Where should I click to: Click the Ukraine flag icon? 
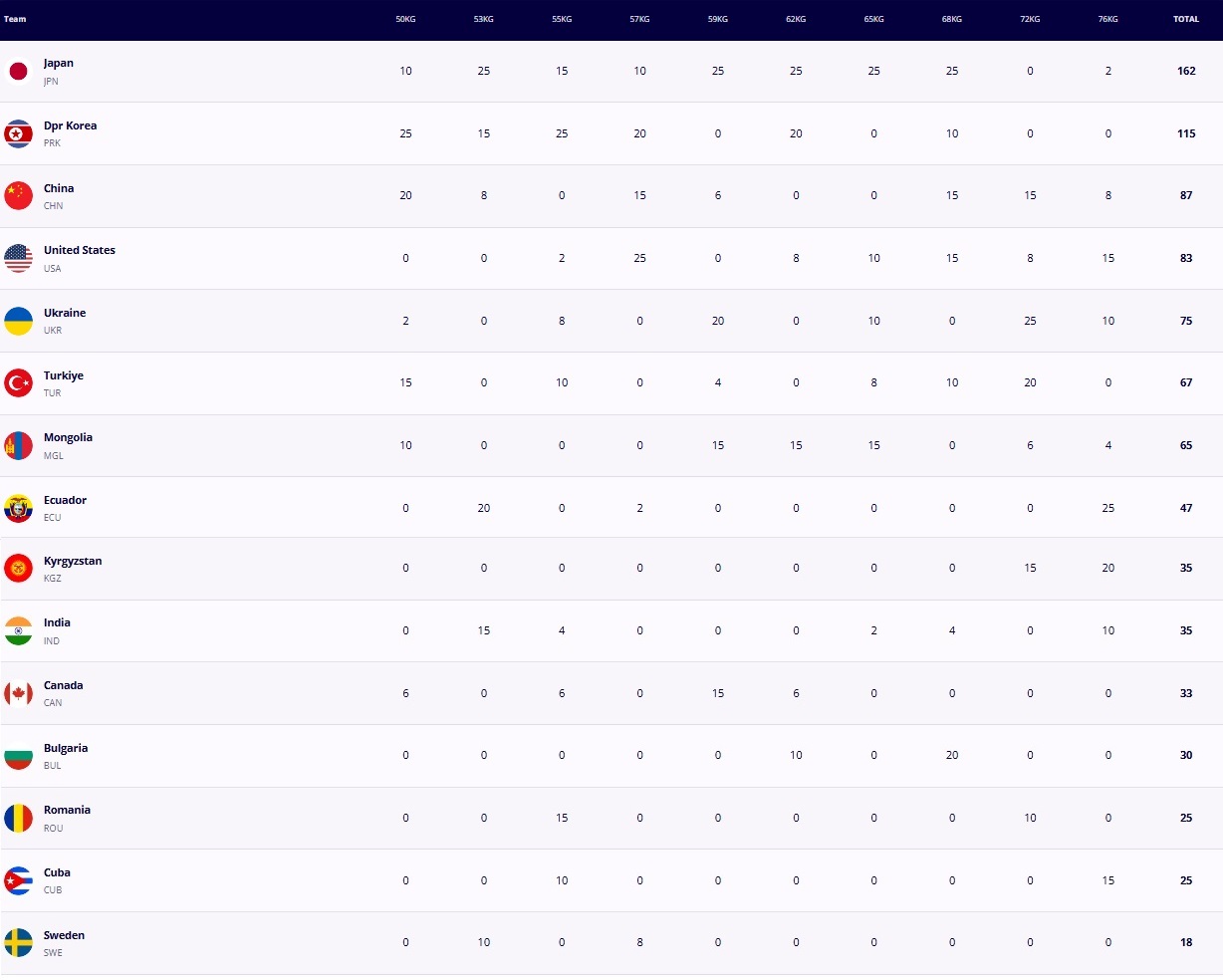point(18,321)
